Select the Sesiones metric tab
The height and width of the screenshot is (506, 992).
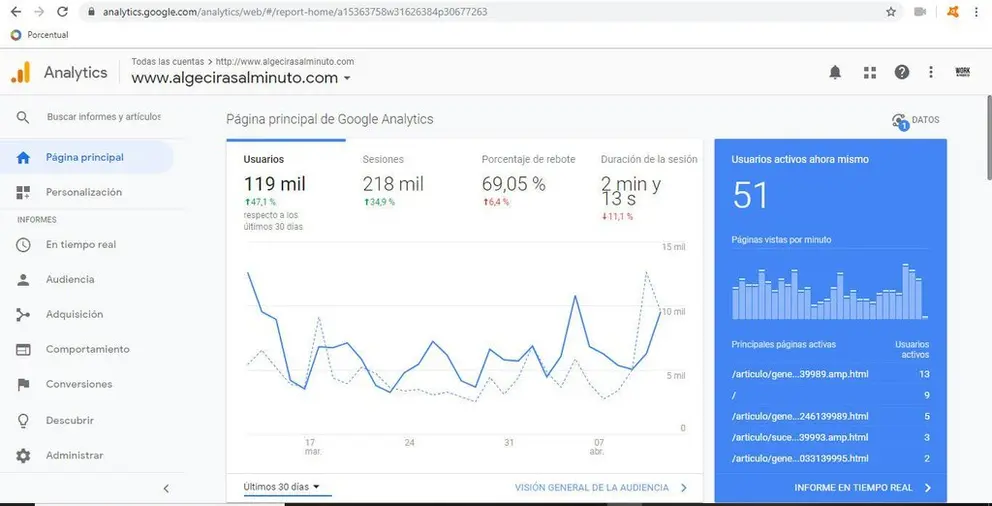point(393,182)
